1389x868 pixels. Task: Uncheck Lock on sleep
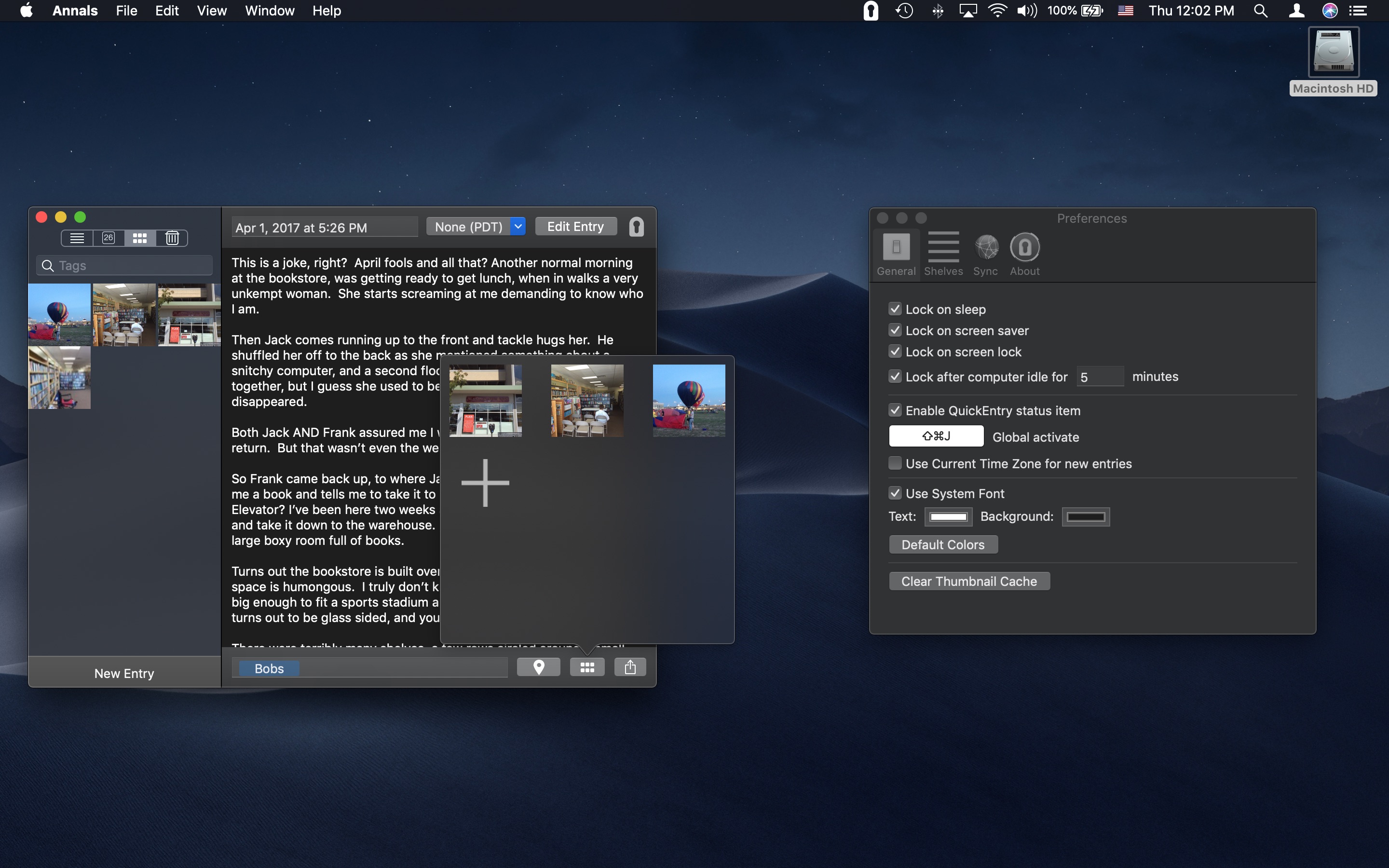pos(895,309)
